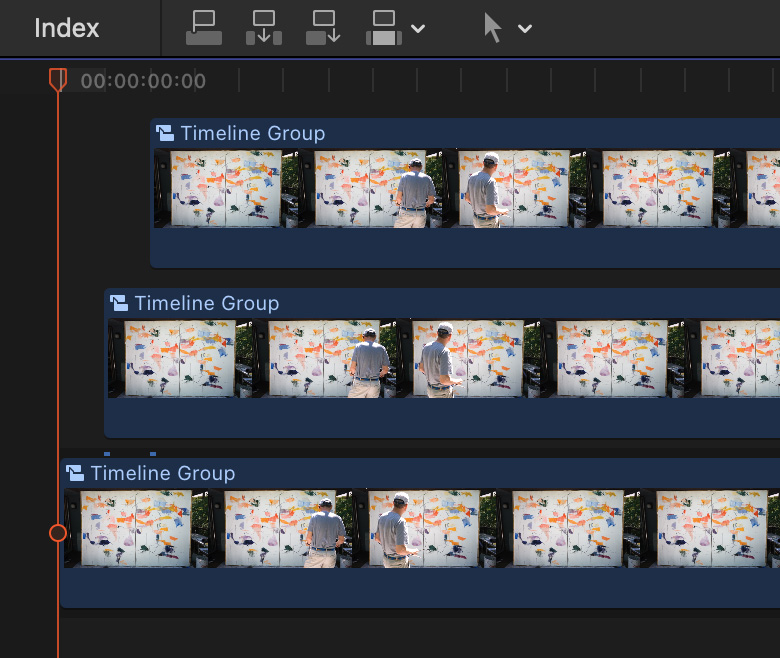This screenshot has height=658, width=780.
Task: Click the insert clip edit icon
Action: pyautogui.click(x=264, y=28)
